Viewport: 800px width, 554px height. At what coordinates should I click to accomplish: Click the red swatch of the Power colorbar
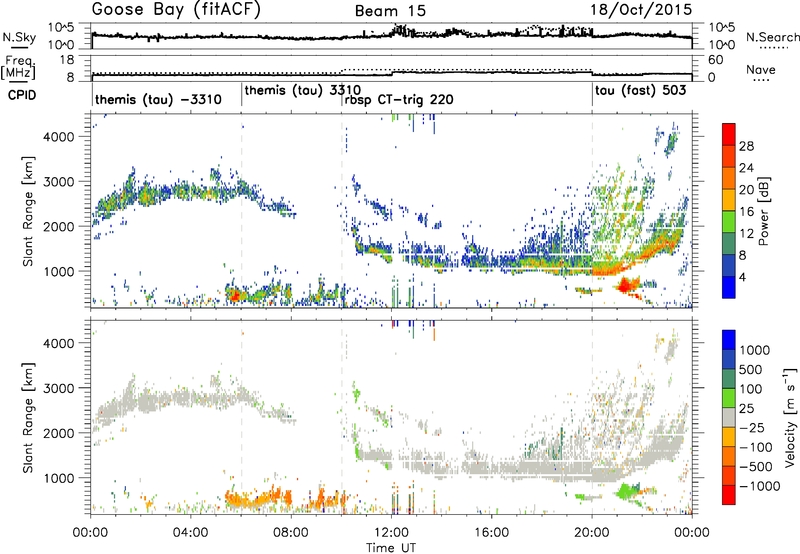pos(729,134)
